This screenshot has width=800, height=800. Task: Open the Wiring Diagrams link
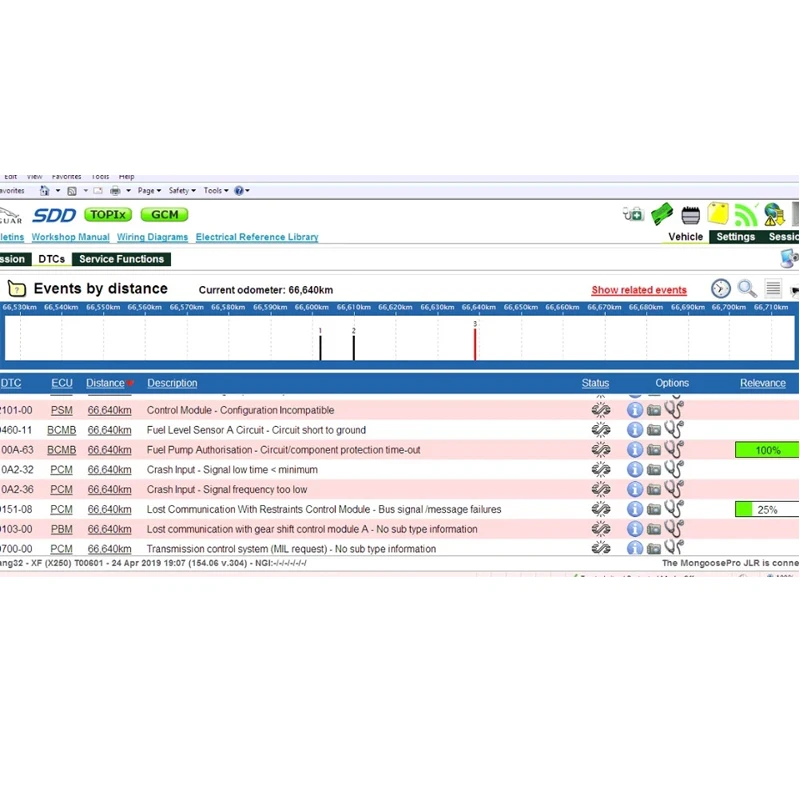(152, 237)
